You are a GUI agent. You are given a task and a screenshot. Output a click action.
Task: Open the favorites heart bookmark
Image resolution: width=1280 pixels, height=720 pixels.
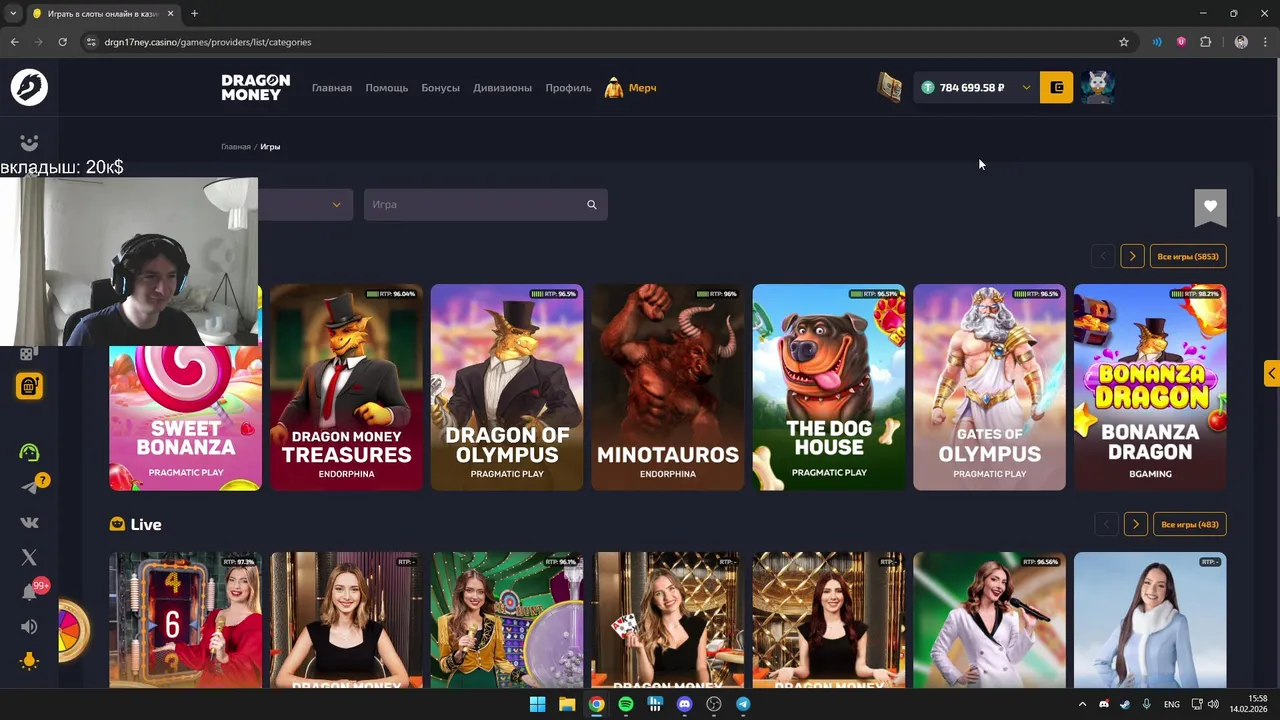click(x=1210, y=207)
